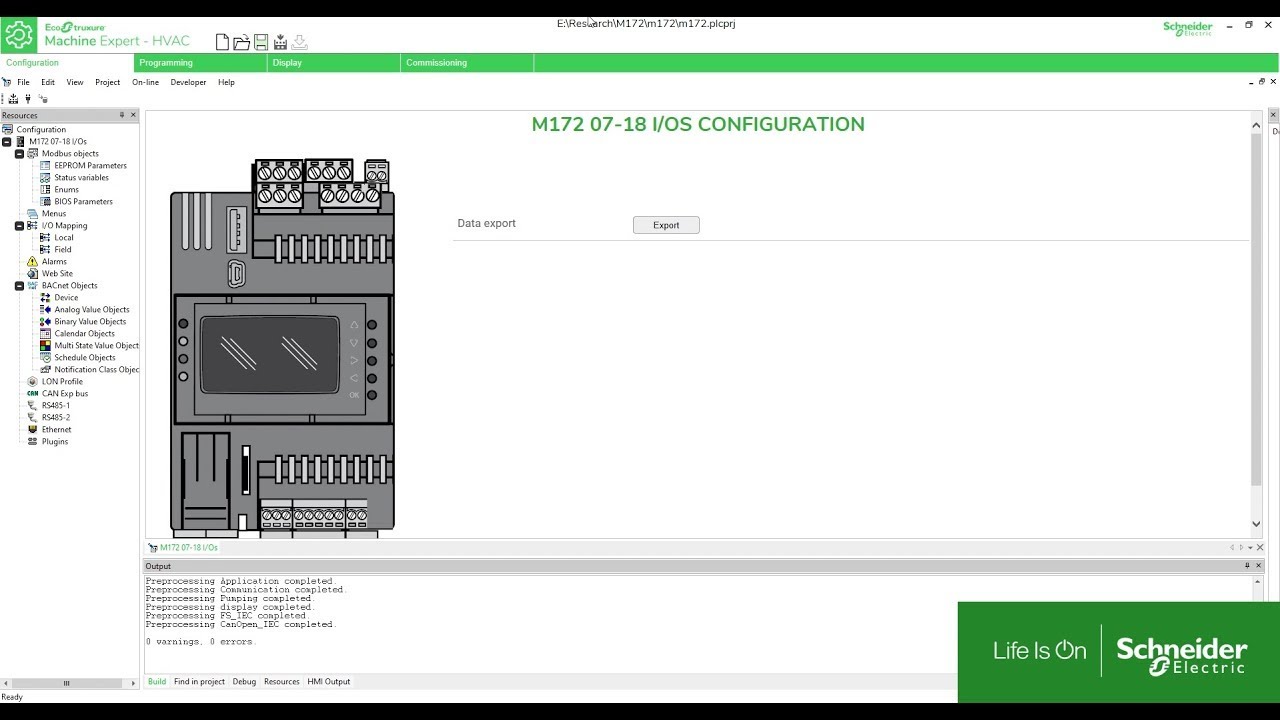The image size is (1280, 720).
Task: Select M172 07-18 I/Os document tab
Action: tap(183, 548)
